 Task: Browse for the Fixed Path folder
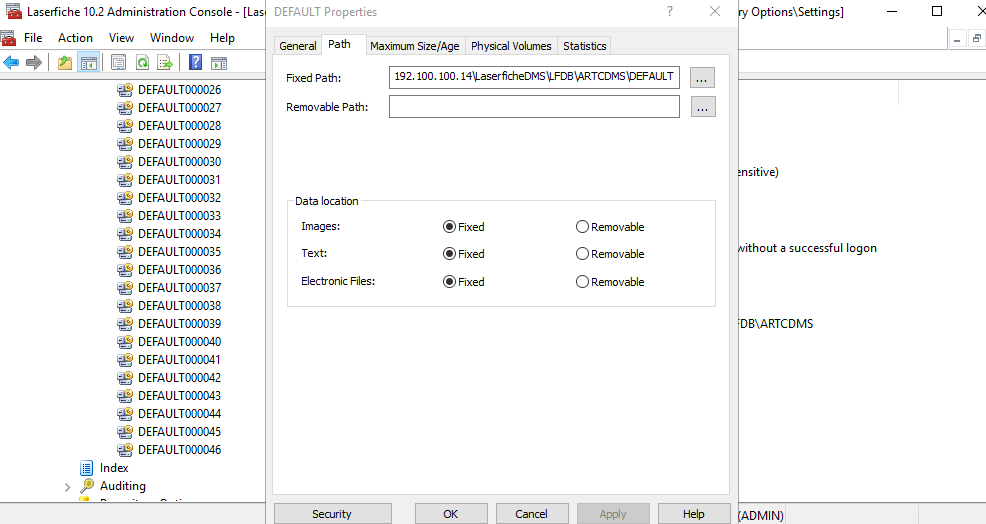702,78
